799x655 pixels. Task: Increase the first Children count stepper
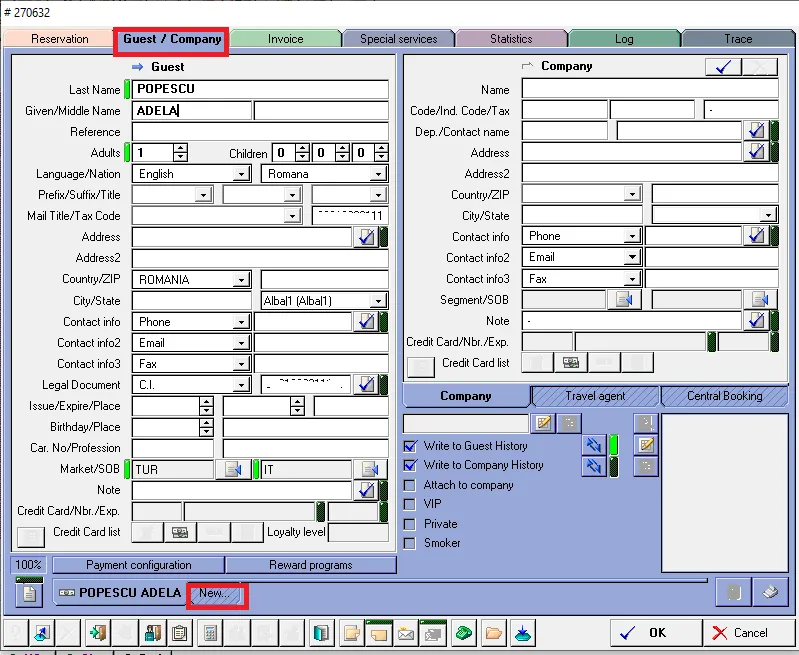303,148
